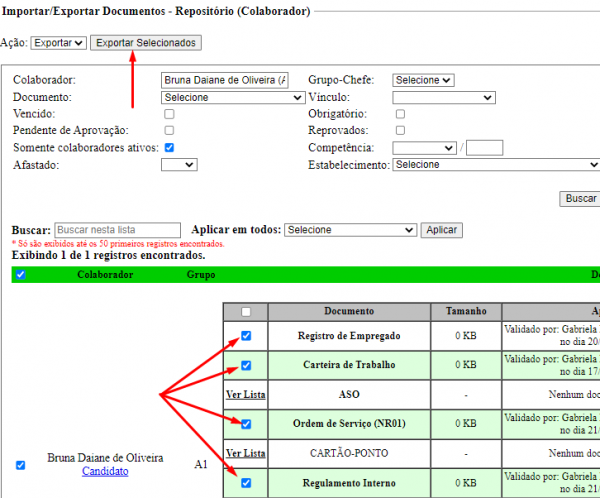Open the Afastado dropdown

pyautogui.click(x=178, y=165)
